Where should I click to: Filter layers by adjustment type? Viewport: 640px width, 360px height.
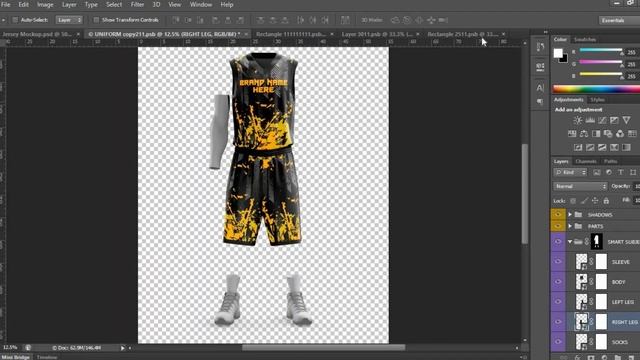click(609, 172)
